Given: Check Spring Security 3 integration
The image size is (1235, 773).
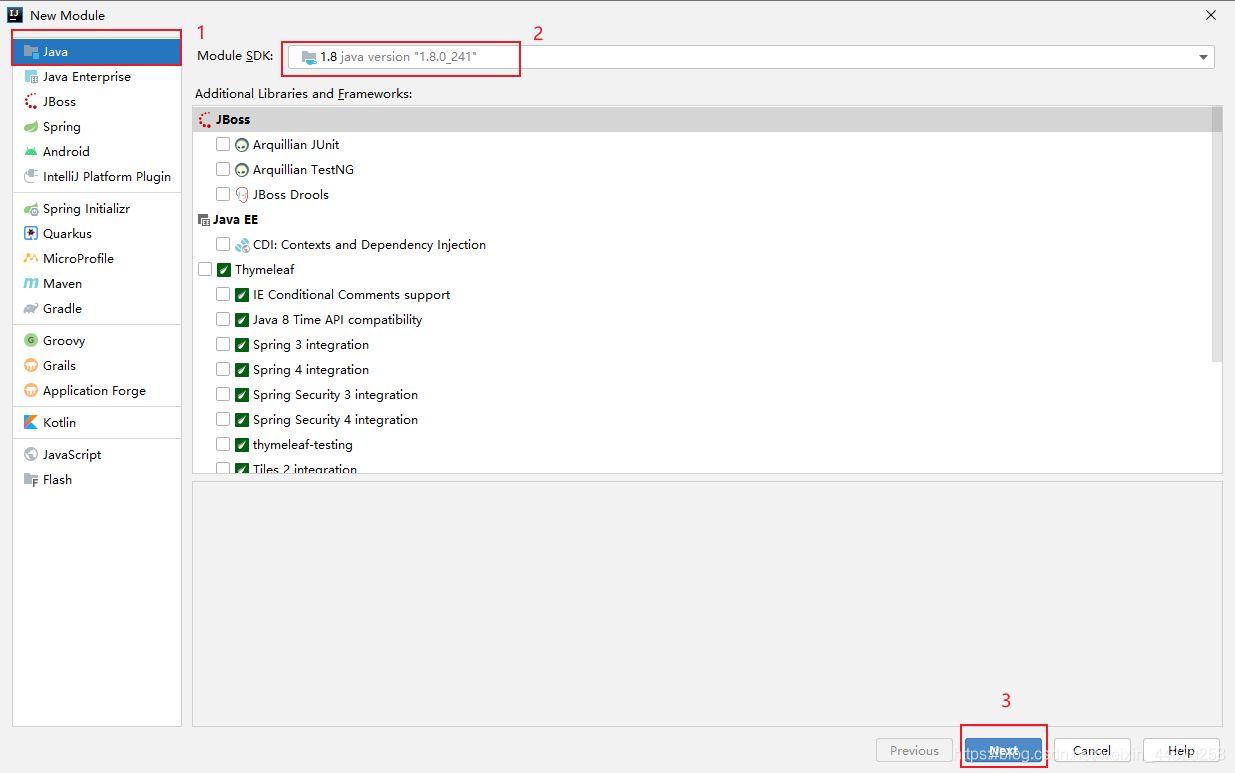Looking at the screenshot, I should [x=223, y=394].
